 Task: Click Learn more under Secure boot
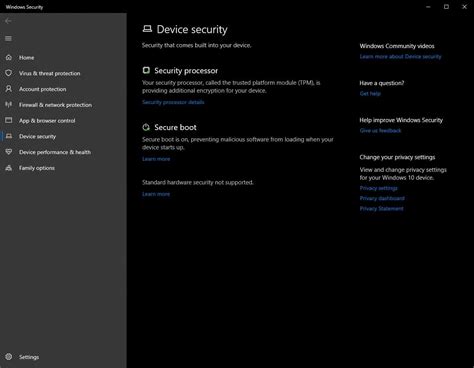click(x=156, y=159)
